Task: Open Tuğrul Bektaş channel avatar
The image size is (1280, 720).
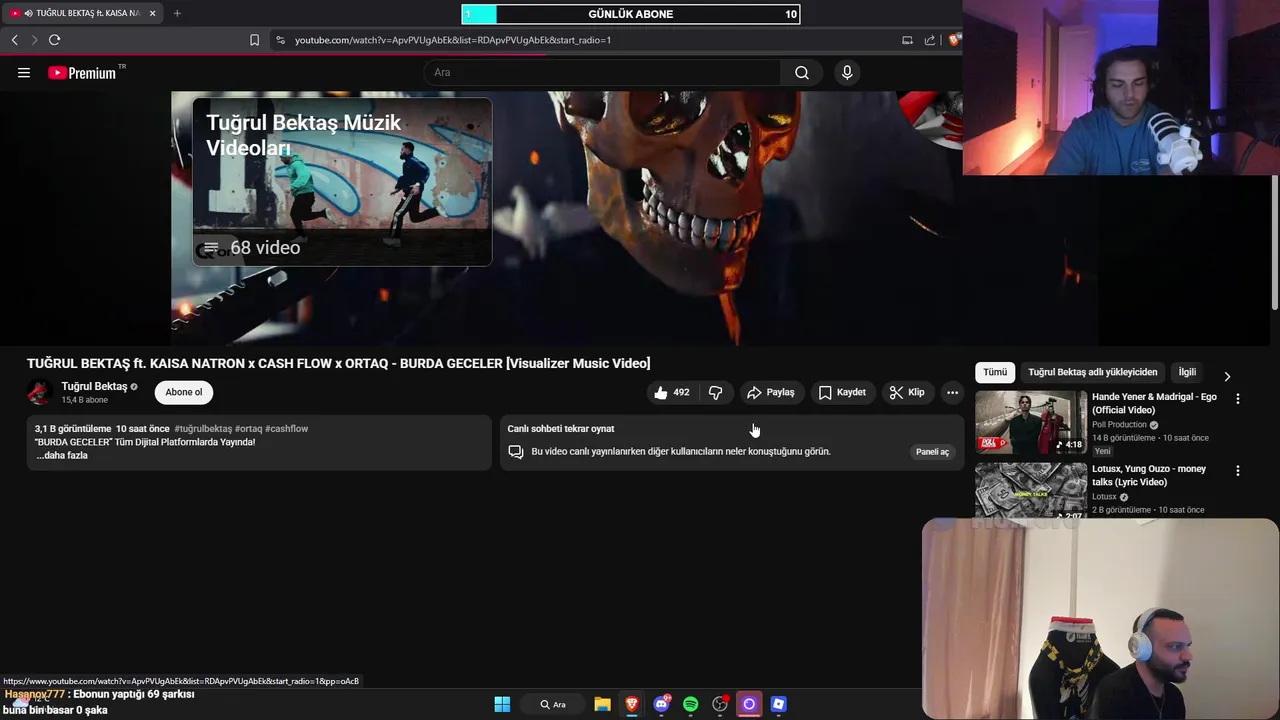Action: point(40,392)
